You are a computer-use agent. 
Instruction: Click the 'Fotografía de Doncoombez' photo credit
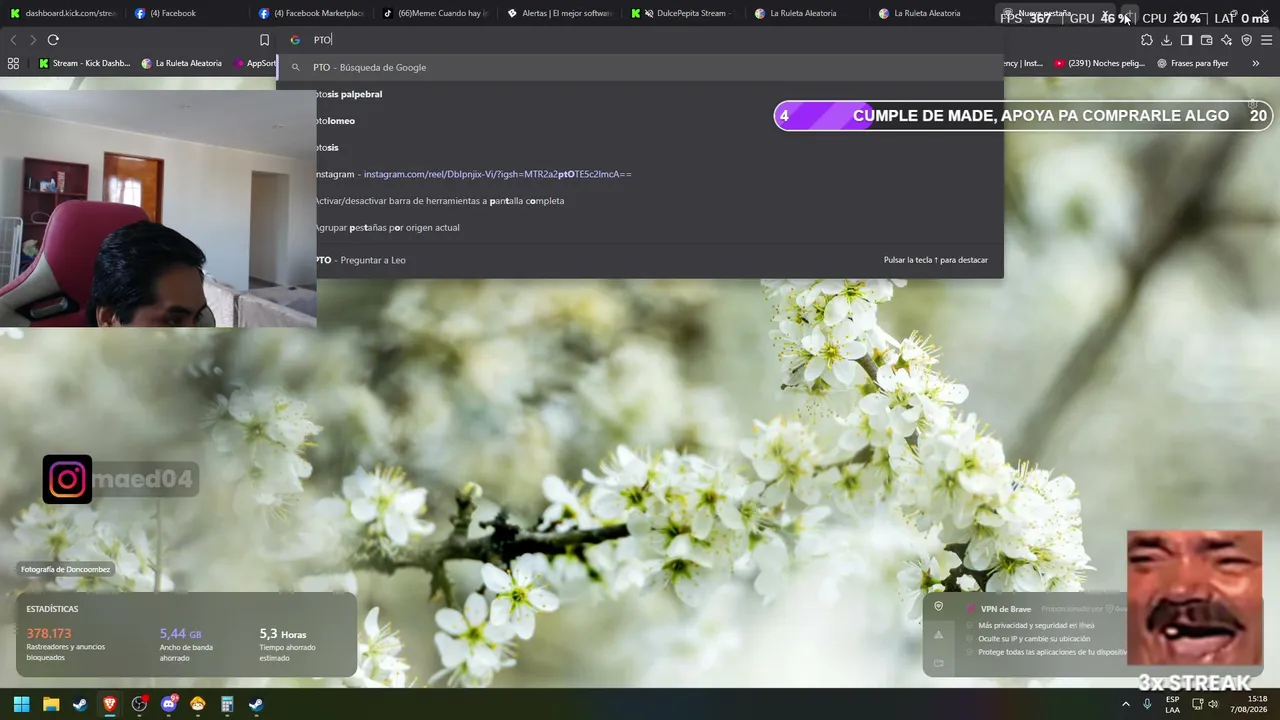point(66,569)
